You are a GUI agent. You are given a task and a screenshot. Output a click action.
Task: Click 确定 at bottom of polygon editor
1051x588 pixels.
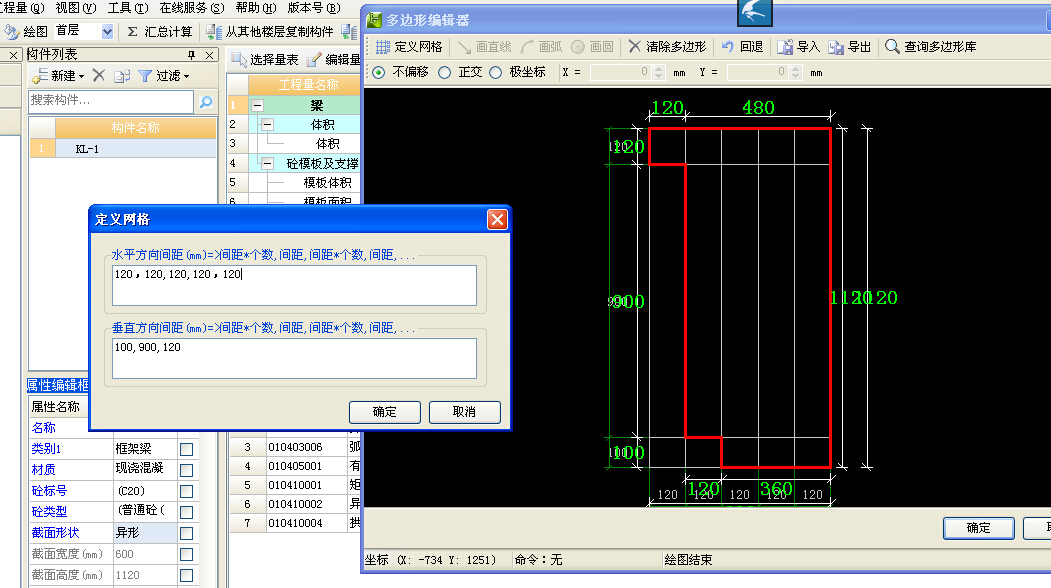[x=979, y=528]
